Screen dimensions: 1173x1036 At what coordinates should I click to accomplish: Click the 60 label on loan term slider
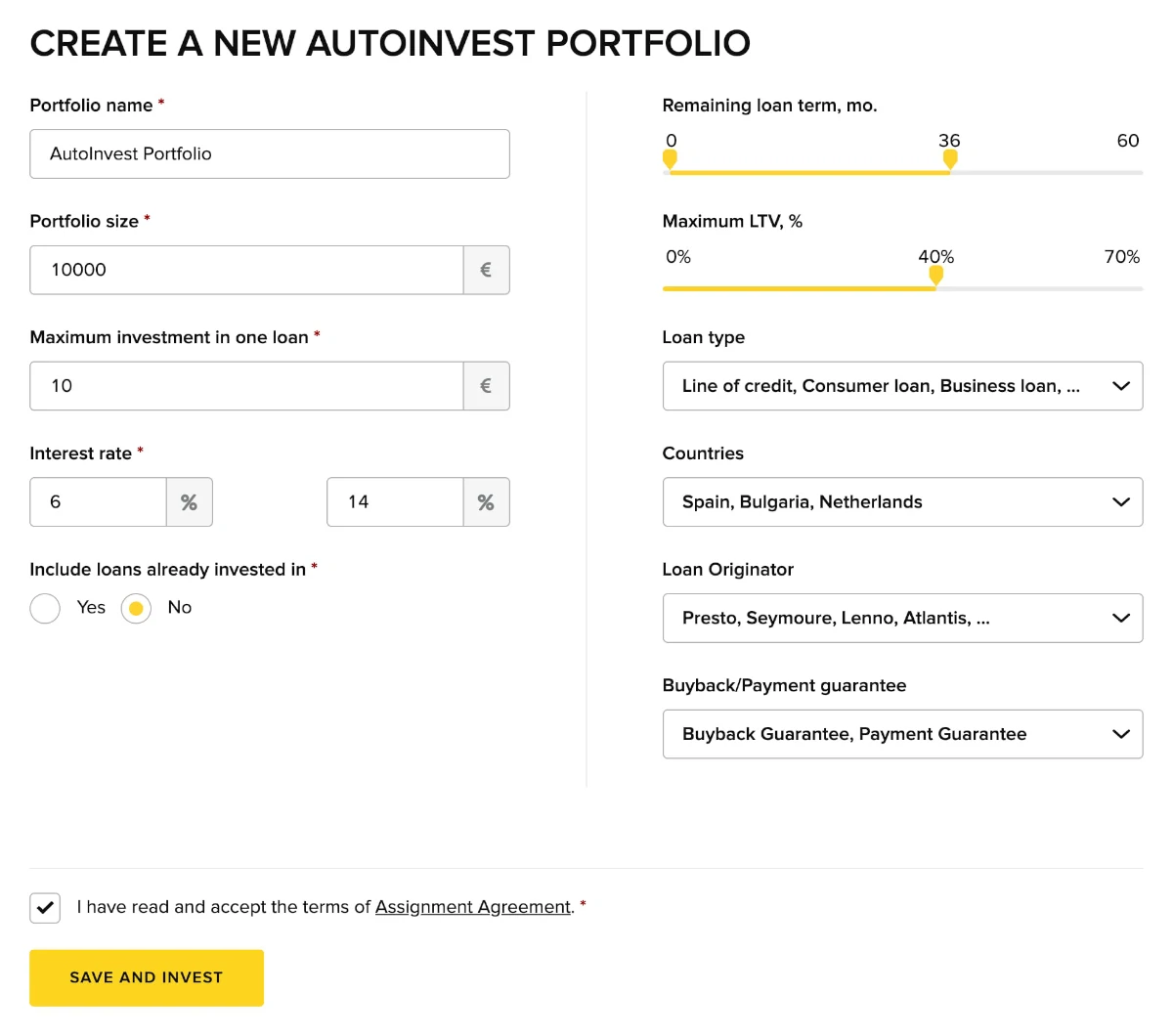click(1128, 141)
